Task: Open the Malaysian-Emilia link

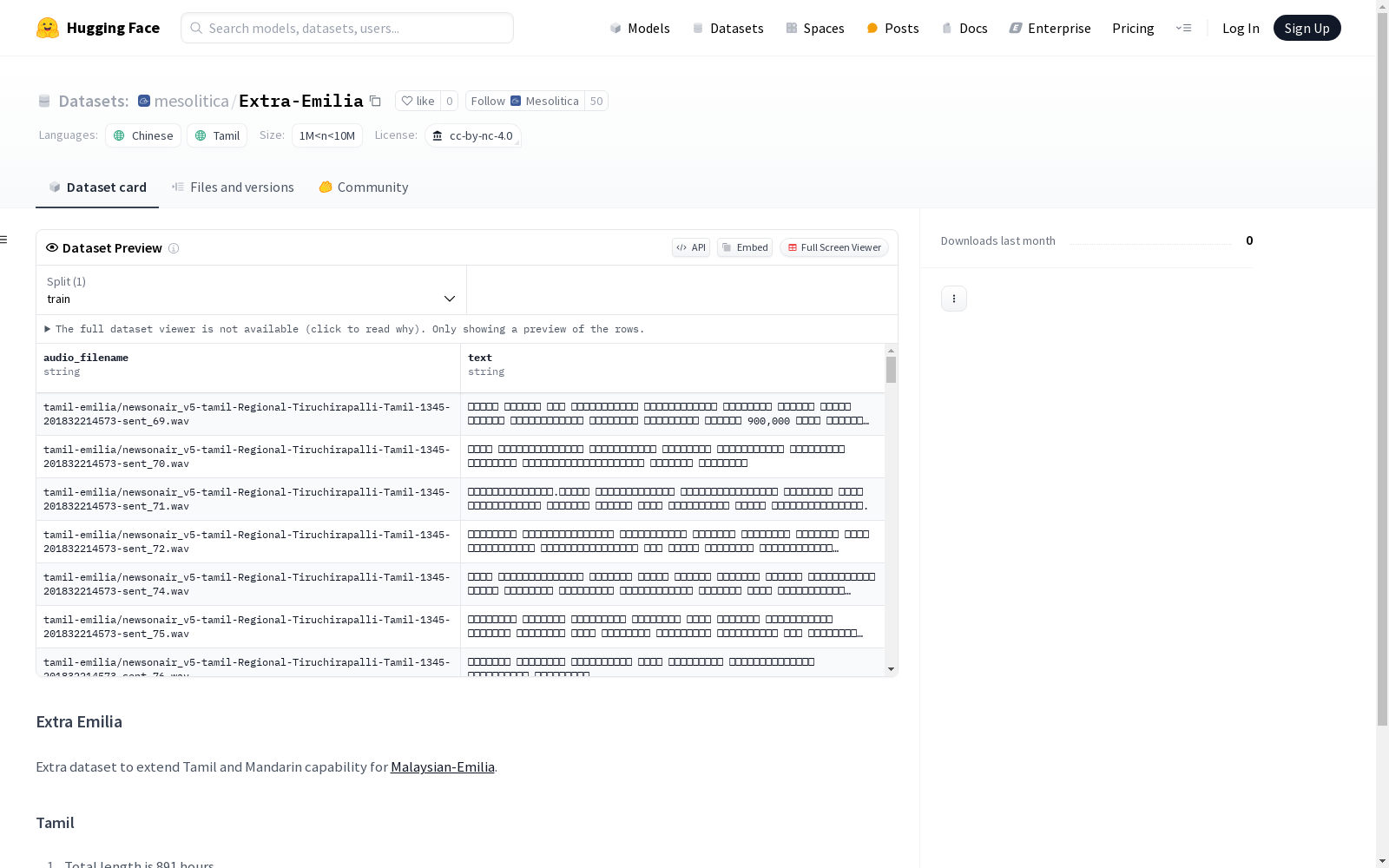Action: [443, 766]
